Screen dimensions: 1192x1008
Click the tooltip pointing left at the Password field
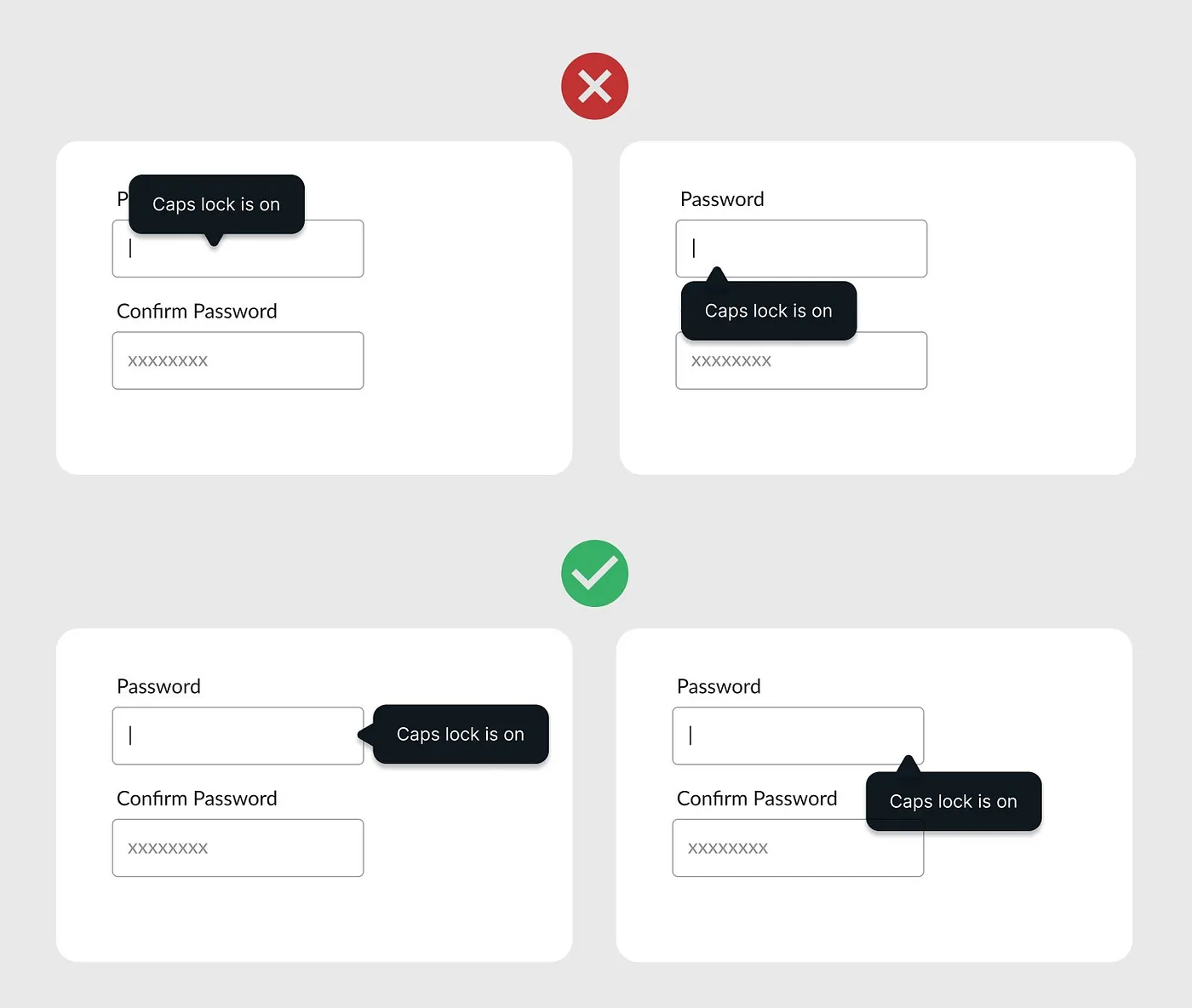(461, 734)
